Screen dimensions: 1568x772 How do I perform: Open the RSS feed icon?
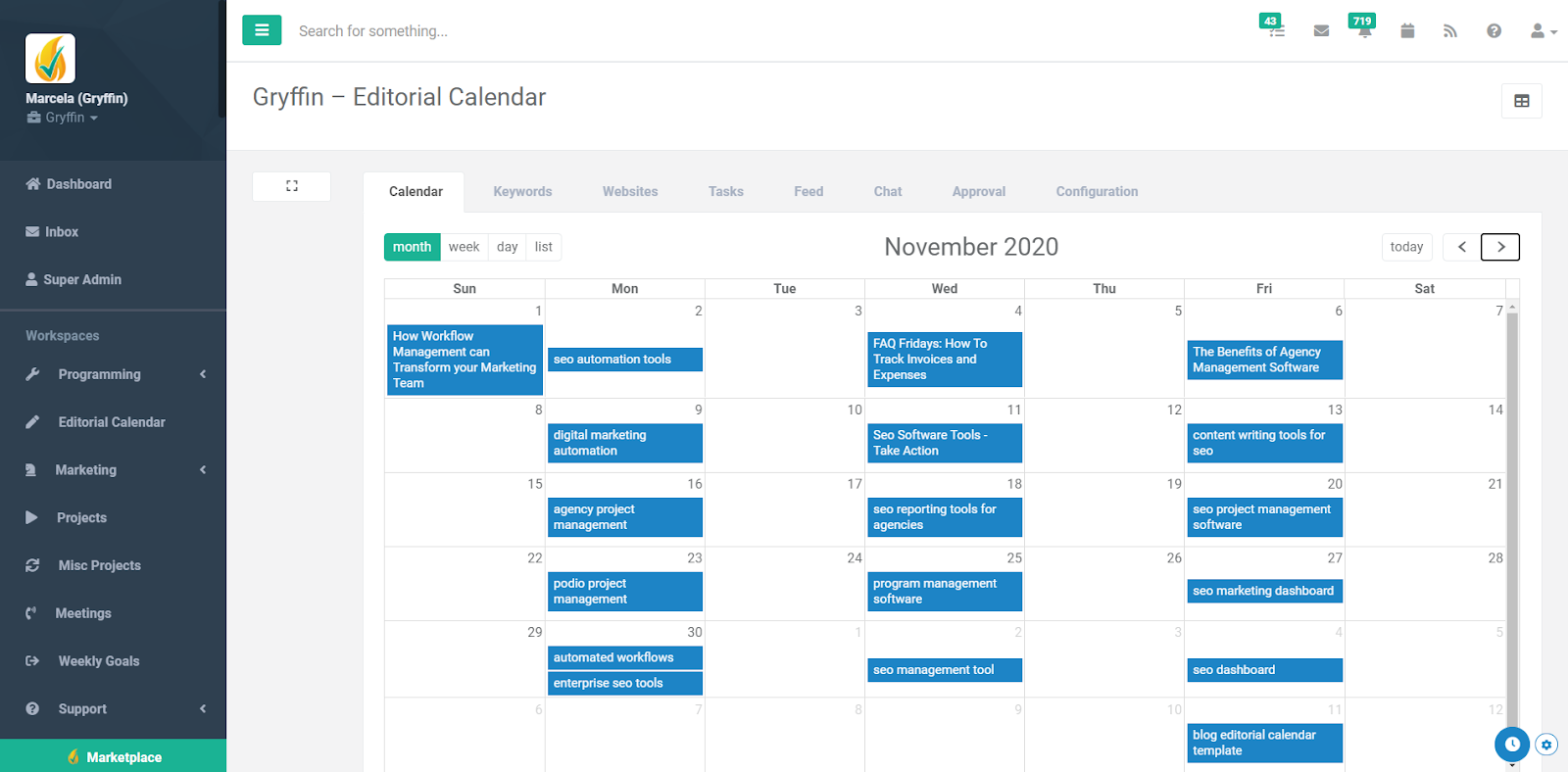pos(1450,31)
